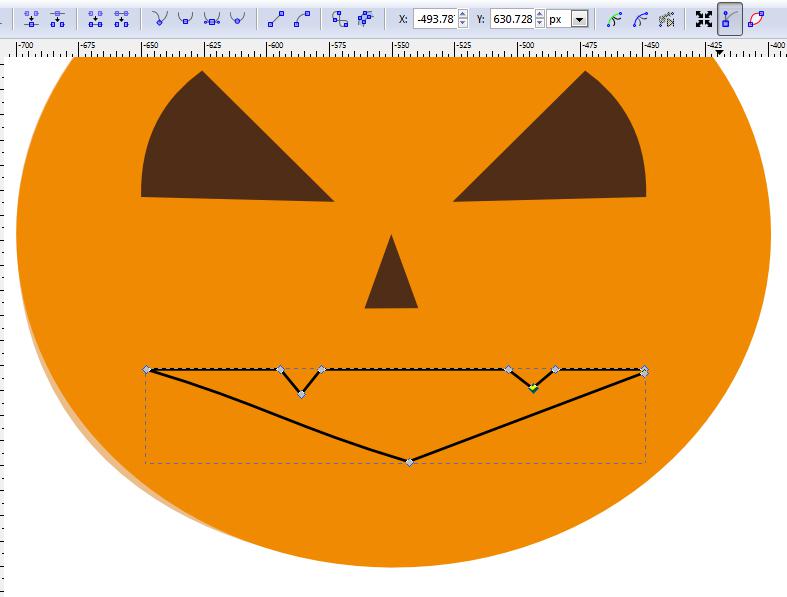Toggle show path outline button

click(x=756, y=18)
